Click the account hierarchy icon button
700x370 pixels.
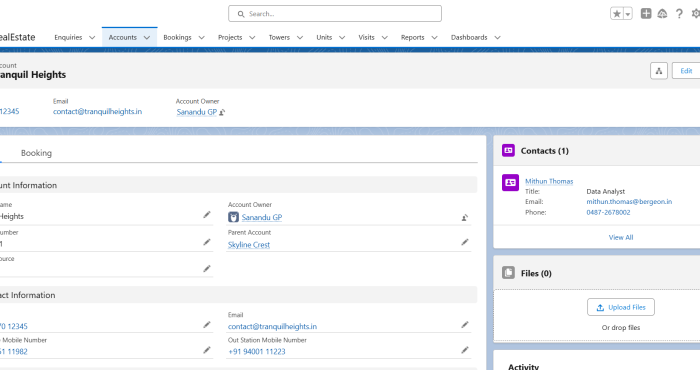click(658, 71)
